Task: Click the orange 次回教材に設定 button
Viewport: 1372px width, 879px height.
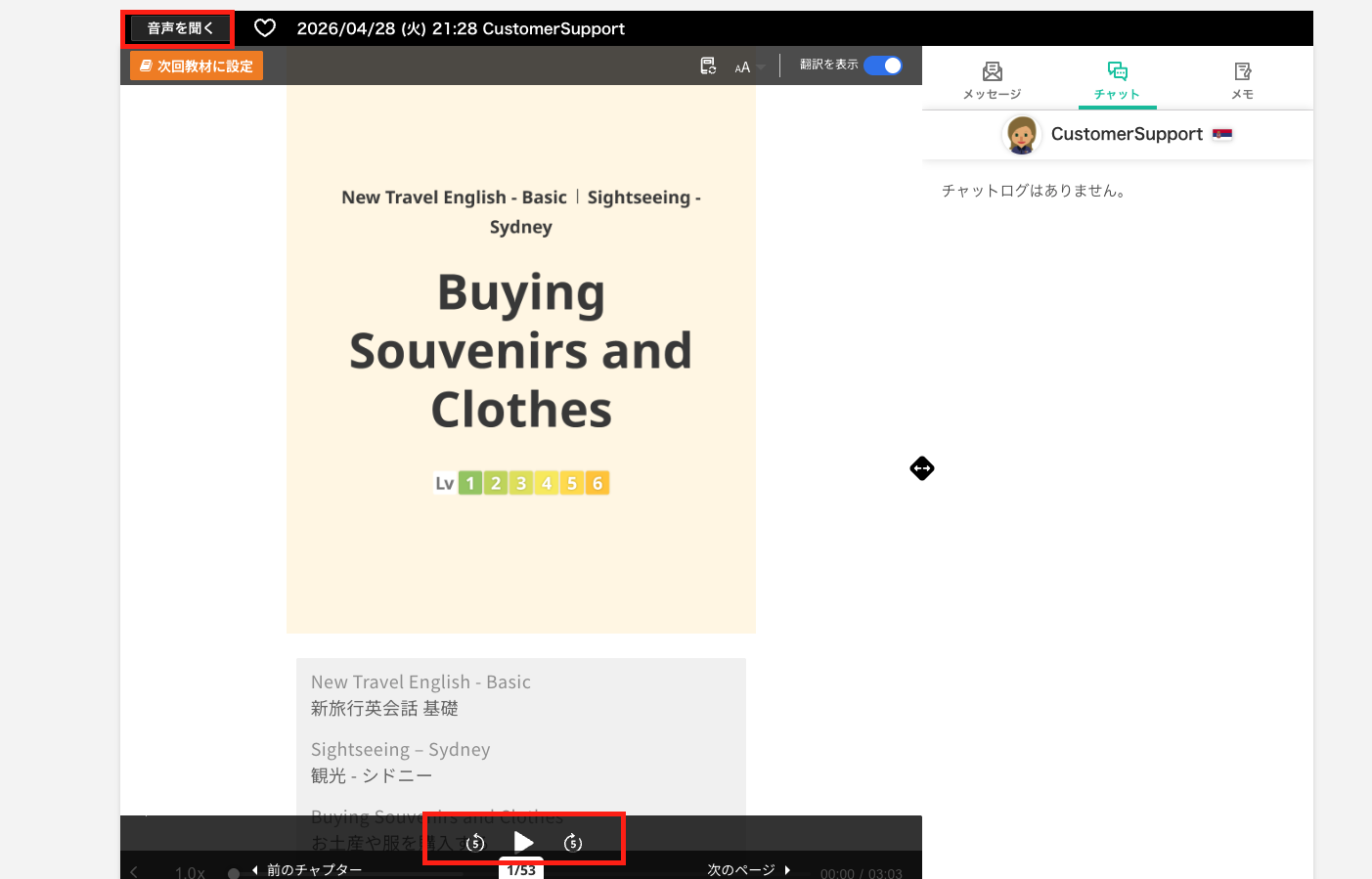Action: [197, 66]
